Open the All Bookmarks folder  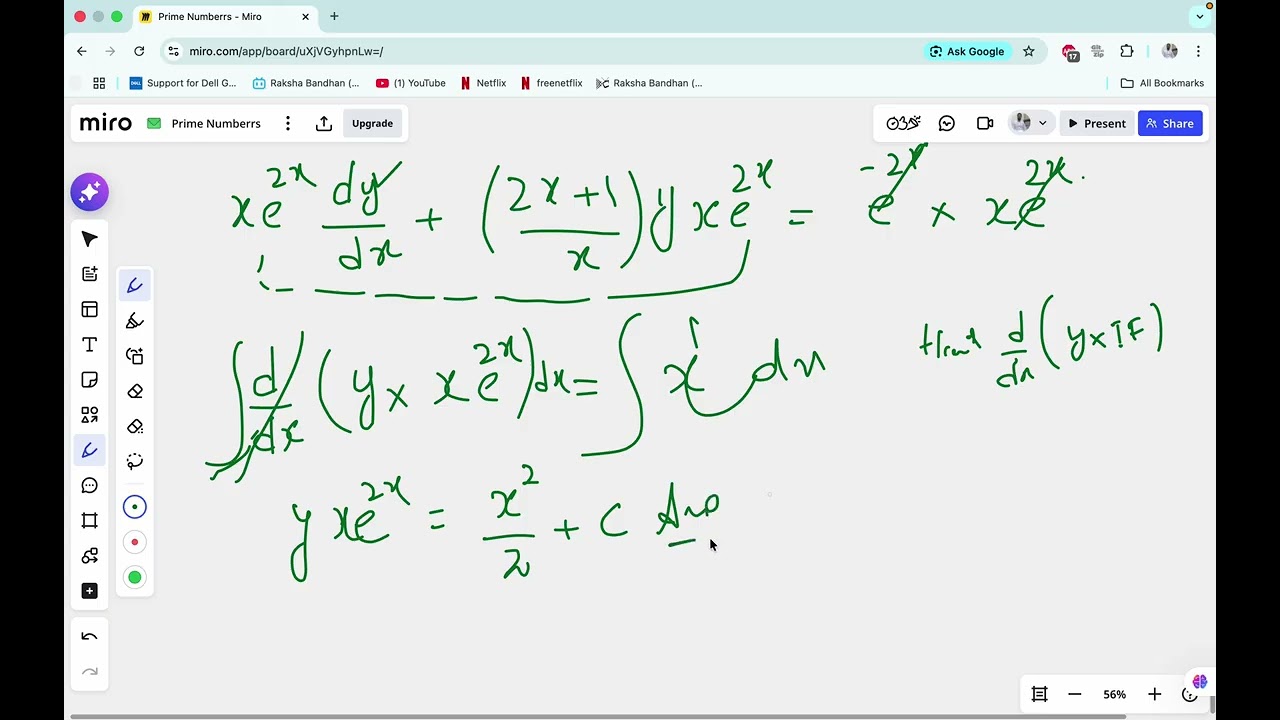click(1162, 83)
